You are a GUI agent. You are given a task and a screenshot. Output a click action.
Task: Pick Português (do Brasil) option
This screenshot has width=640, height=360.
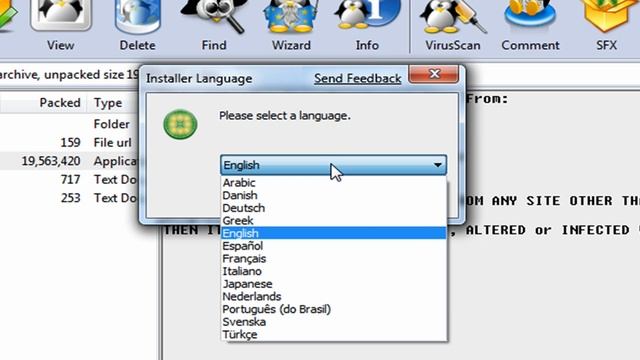click(333, 309)
